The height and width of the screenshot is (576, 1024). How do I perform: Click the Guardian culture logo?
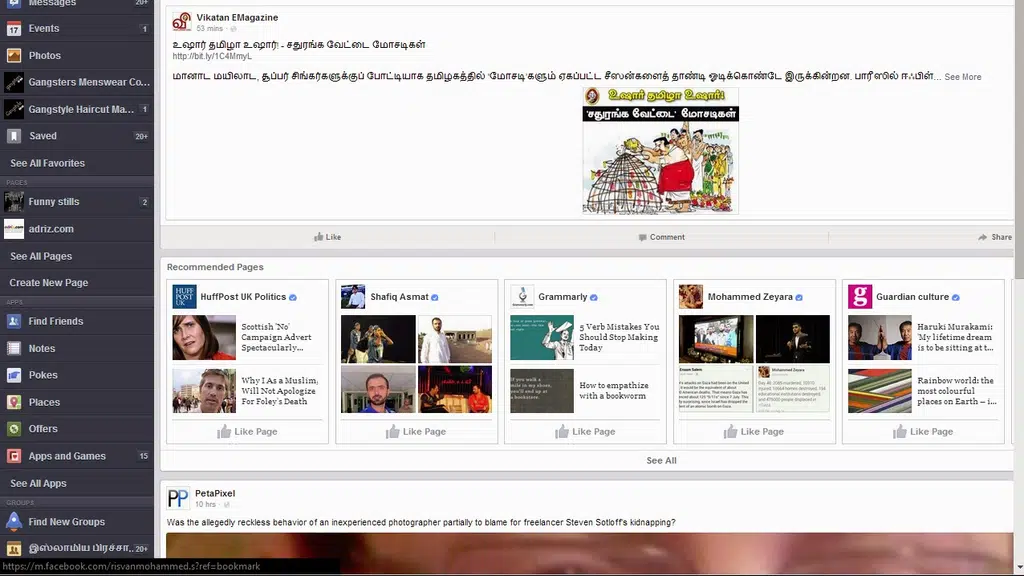coord(860,296)
